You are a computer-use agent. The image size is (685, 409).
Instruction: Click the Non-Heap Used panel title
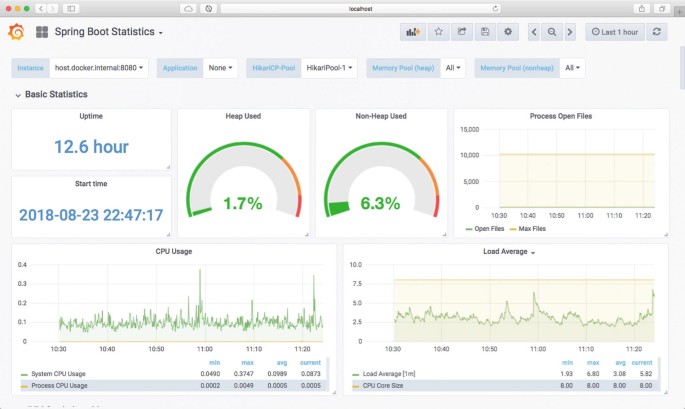click(x=381, y=116)
